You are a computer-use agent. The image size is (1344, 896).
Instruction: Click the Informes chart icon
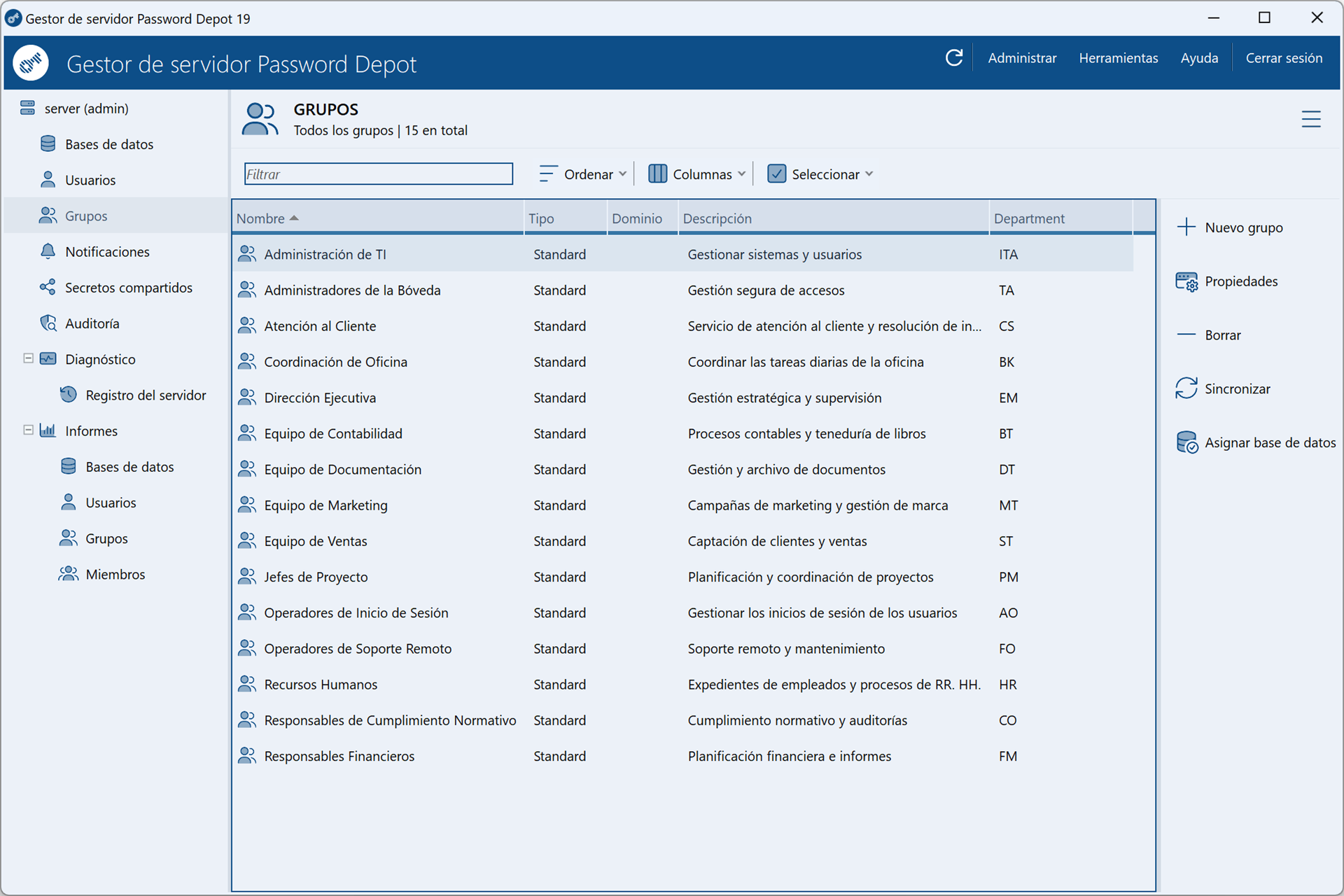coord(48,430)
